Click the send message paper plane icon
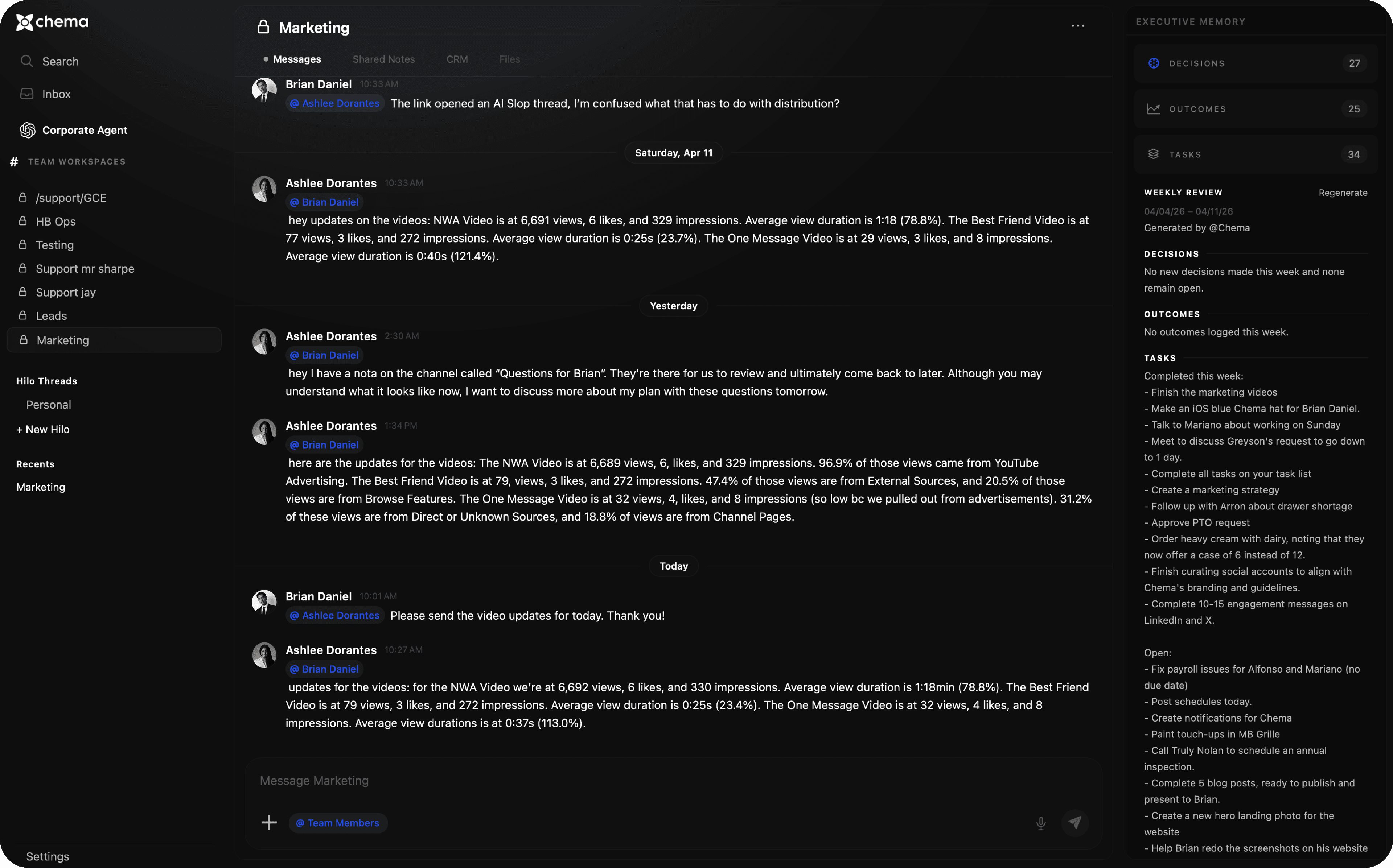The height and width of the screenshot is (868, 1393). (1075, 823)
